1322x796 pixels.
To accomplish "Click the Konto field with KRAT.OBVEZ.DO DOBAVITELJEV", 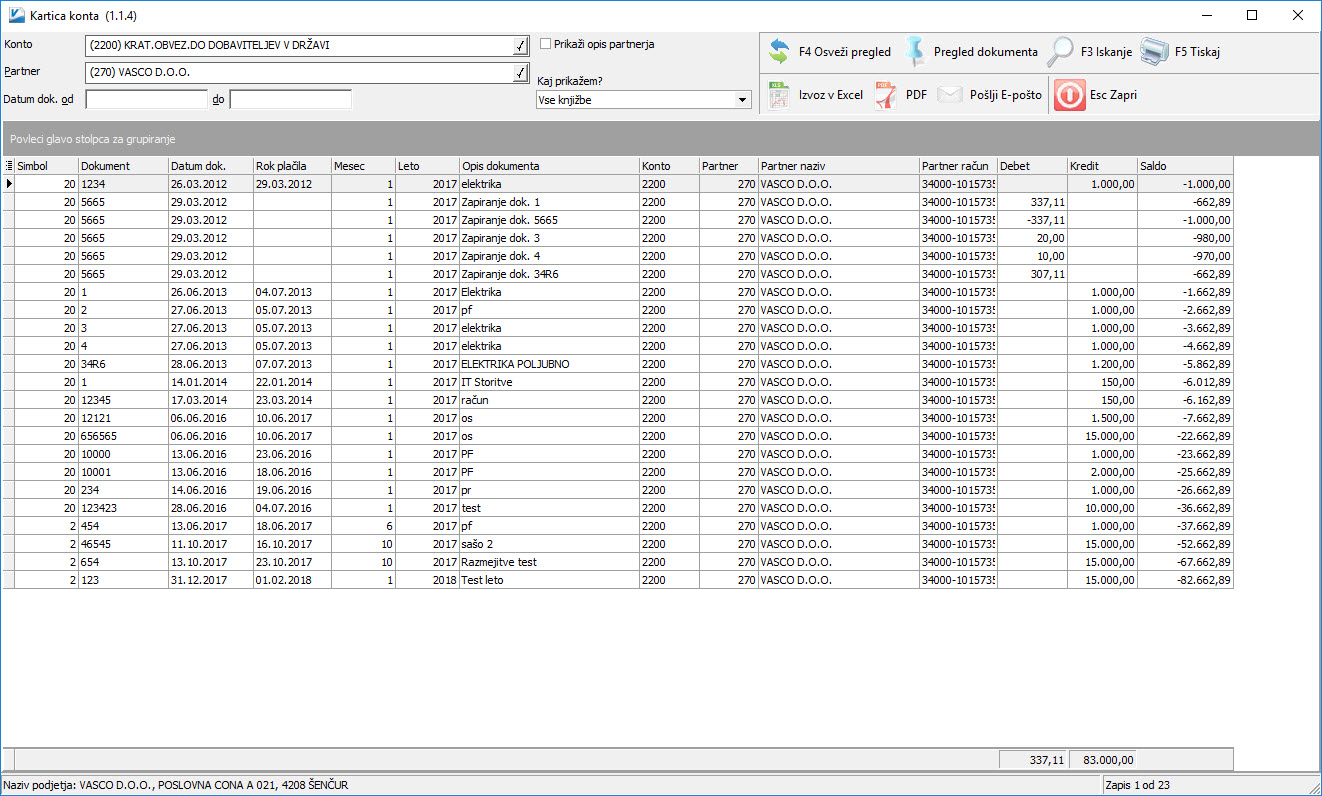I will click(299, 46).
